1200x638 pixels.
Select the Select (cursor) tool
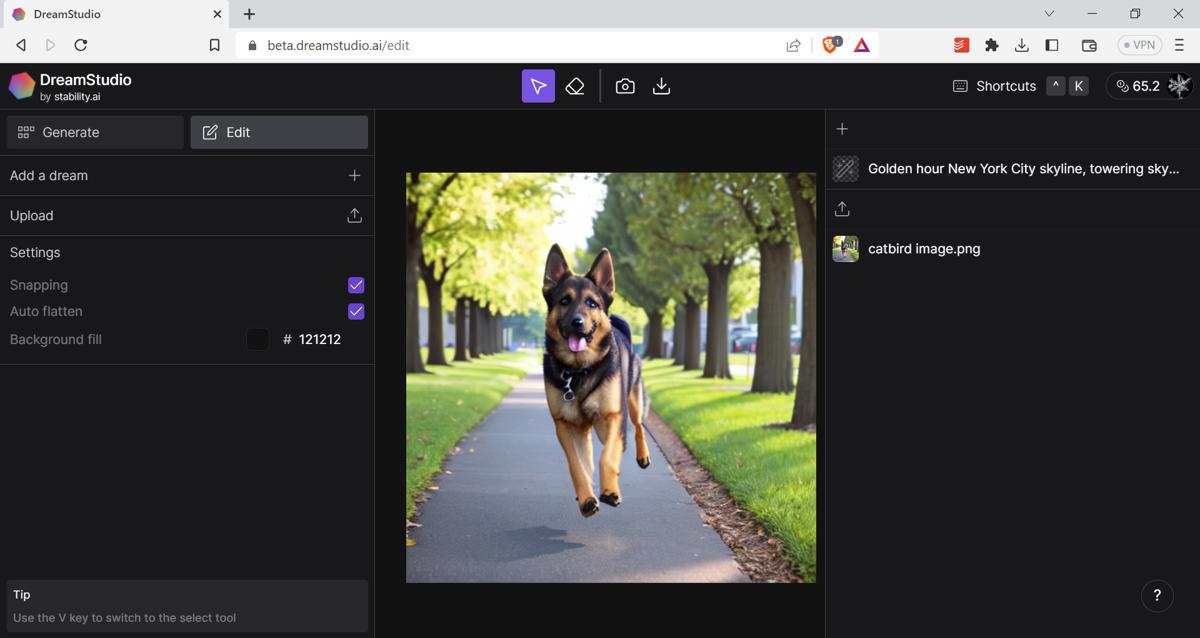click(x=538, y=86)
